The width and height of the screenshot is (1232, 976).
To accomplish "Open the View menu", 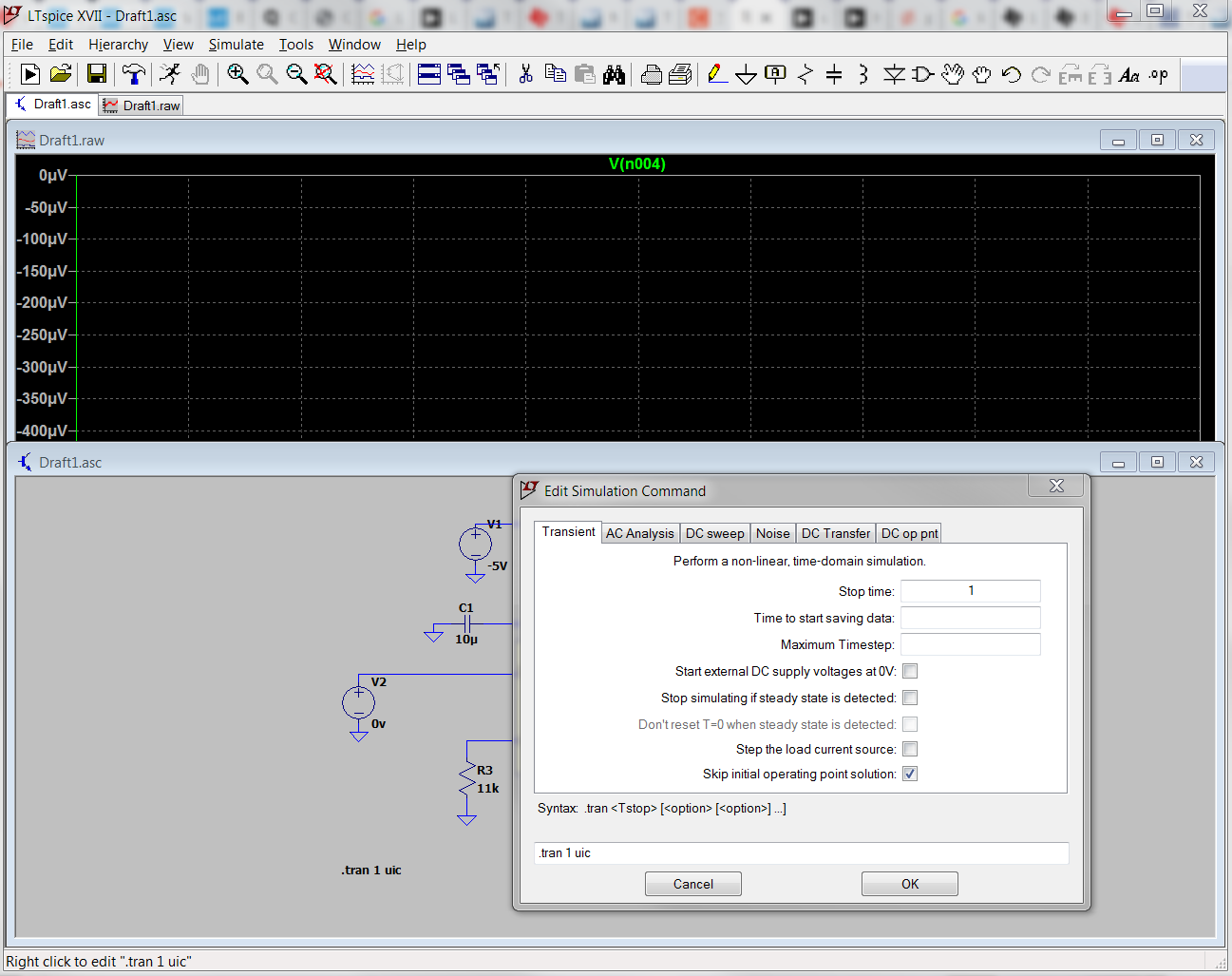I will [178, 45].
